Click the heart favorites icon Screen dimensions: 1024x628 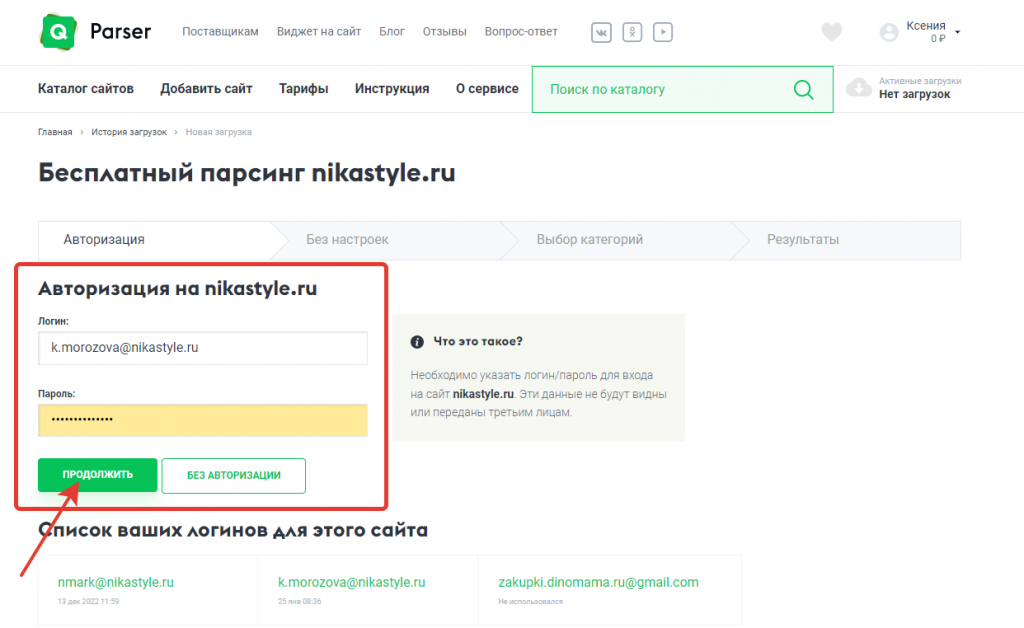click(x=831, y=31)
